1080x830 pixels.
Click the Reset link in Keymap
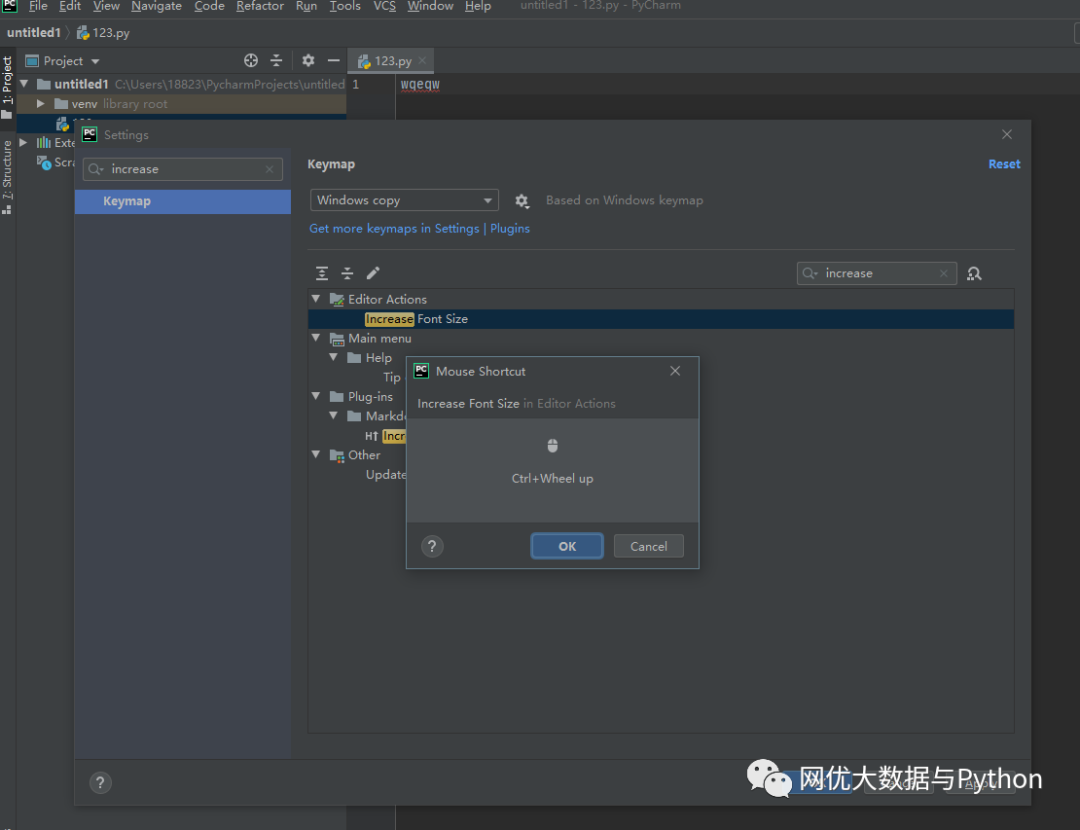[x=1004, y=164]
